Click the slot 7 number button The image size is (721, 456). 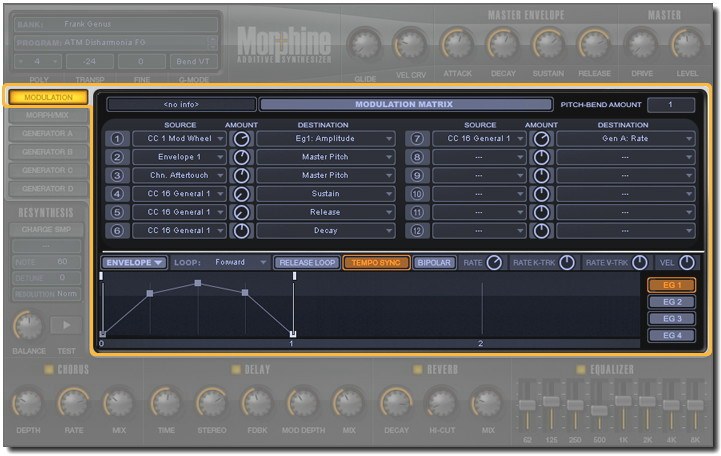(x=417, y=139)
